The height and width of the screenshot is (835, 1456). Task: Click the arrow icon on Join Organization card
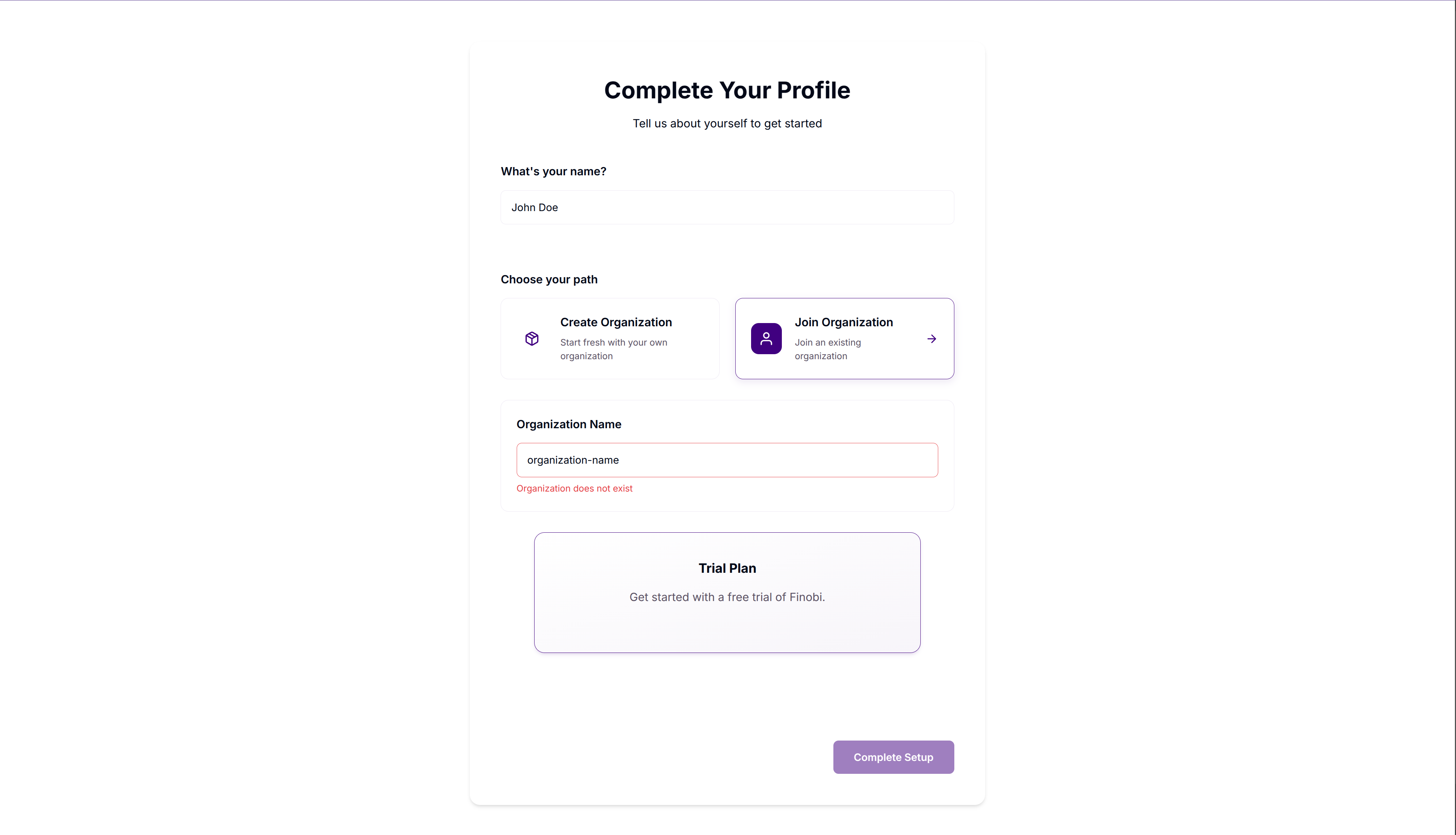click(931, 339)
